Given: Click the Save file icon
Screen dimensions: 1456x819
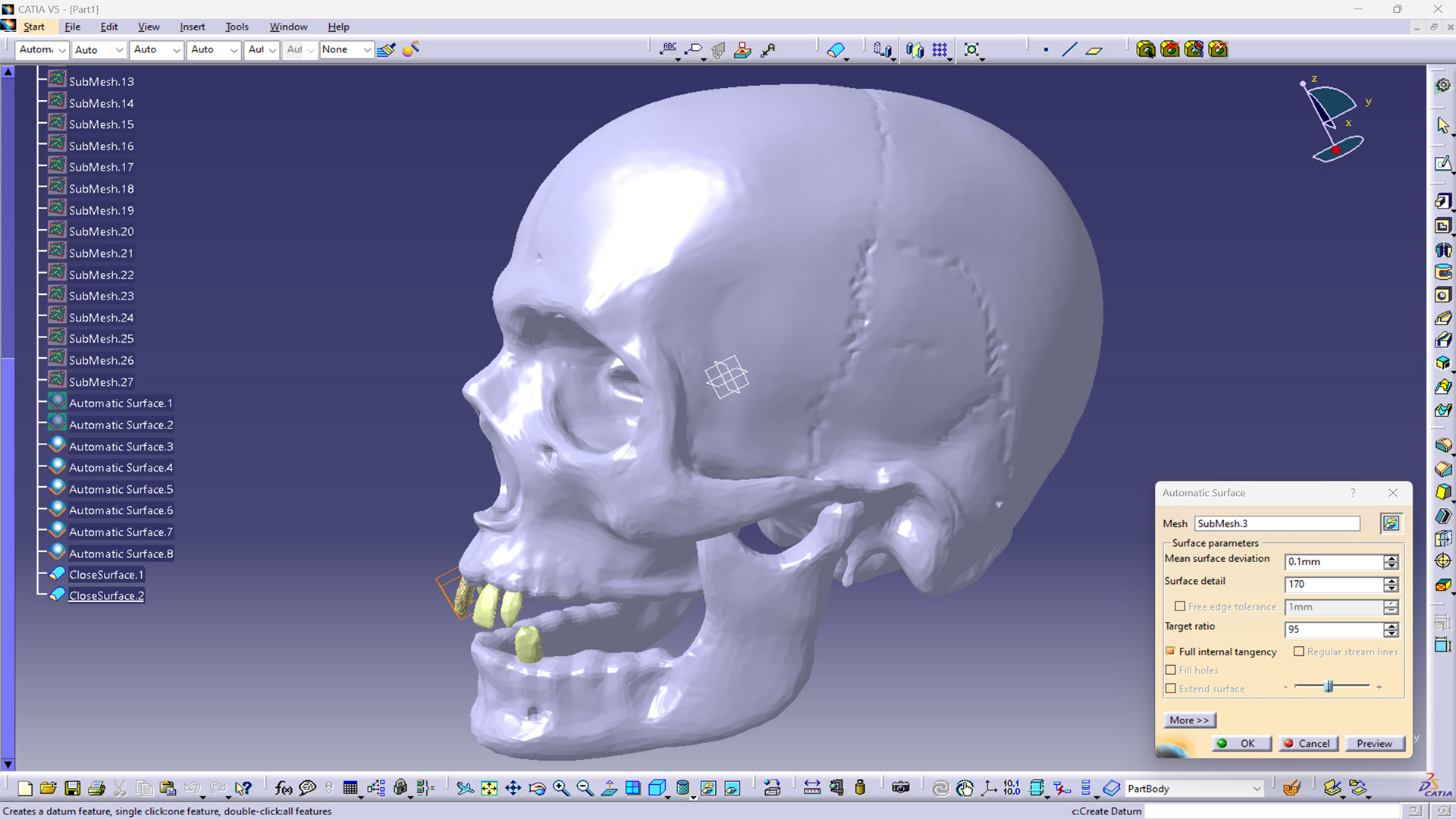Looking at the screenshot, I should (x=72, y=789).
